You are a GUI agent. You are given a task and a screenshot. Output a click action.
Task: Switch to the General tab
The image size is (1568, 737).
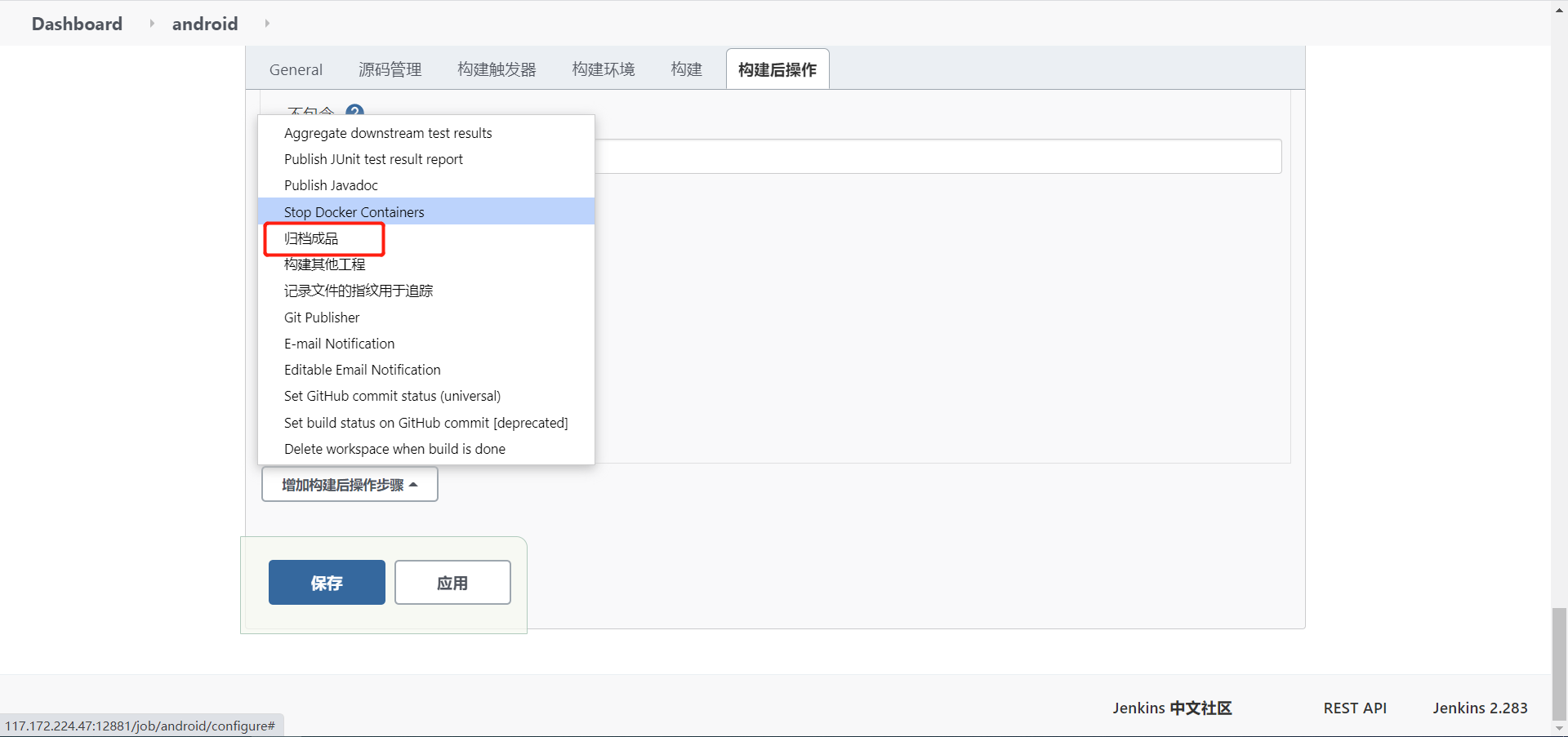pyautogui.click(x=296, y=69)
